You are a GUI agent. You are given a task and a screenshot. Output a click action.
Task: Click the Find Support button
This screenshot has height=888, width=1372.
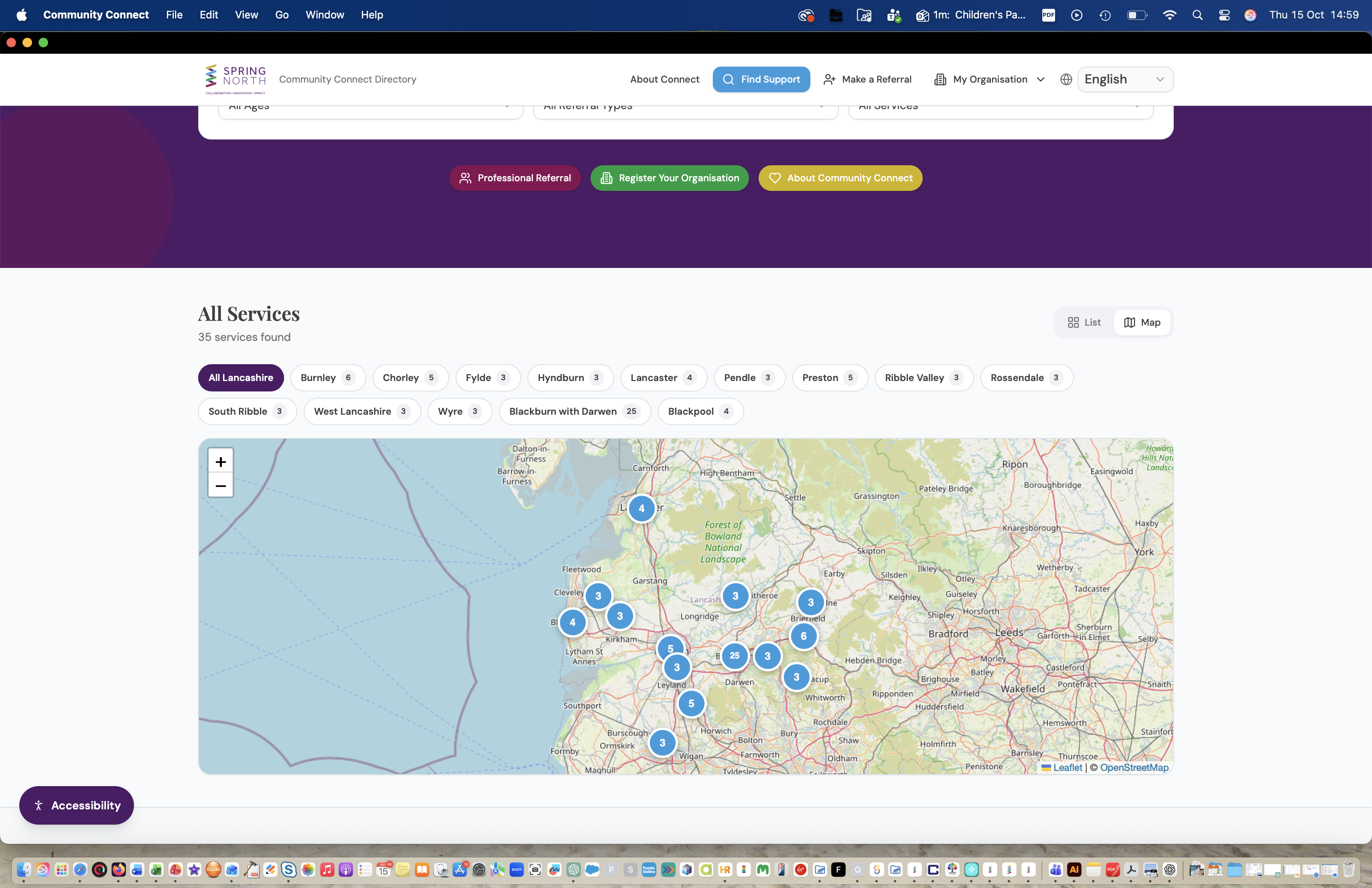coord(761,79)
